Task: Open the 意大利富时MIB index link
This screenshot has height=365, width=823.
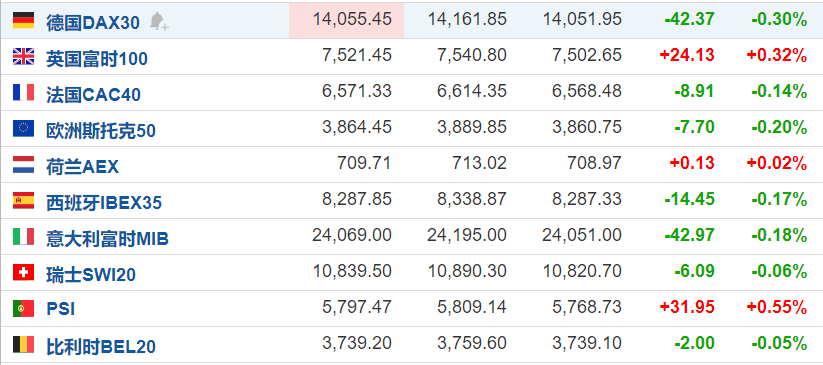Action: tap(107, 239)
